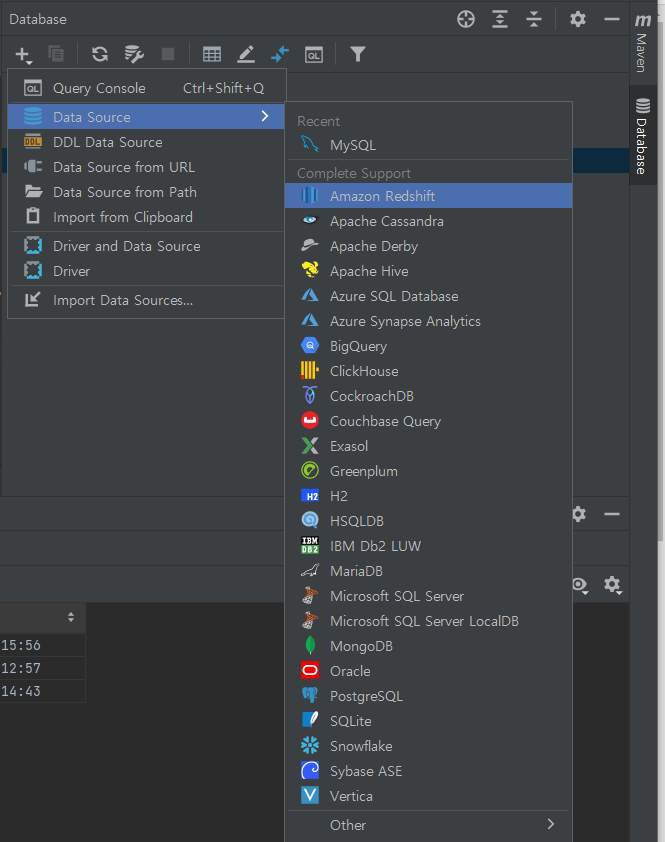This screenshot has width=665, height=842.
Task: Choose Driver and Data Source
Action: (146, 246)
